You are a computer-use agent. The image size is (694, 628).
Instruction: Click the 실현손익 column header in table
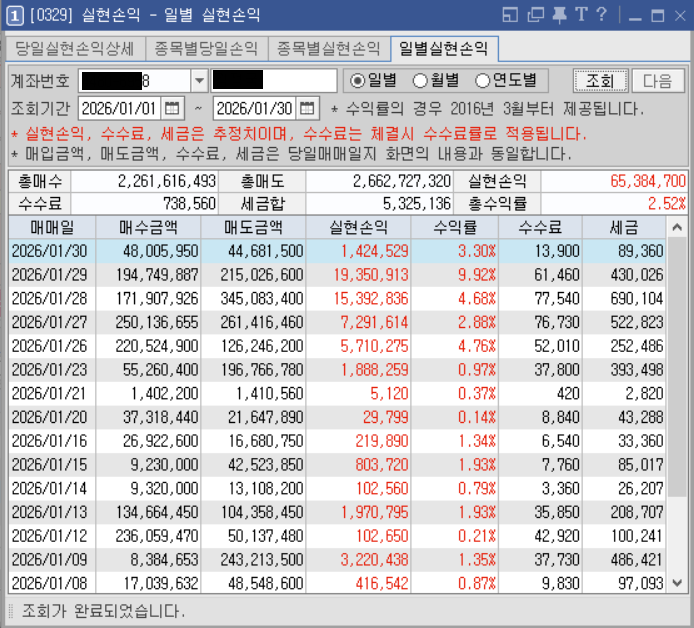358,227
